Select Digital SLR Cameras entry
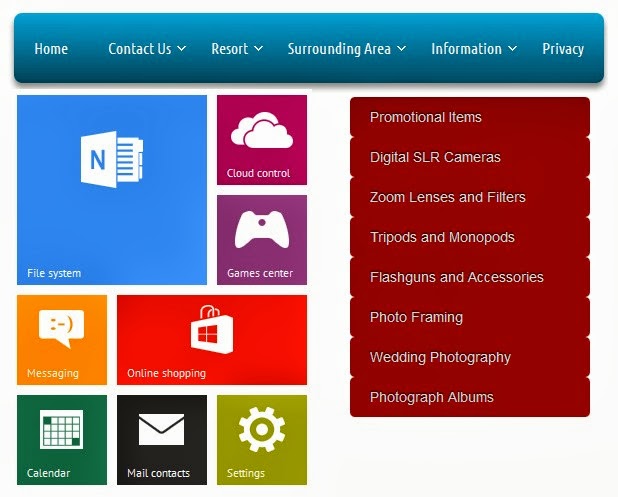Image resolution: width=618 pixels, height=497 pixels. click(x=470, y=157)
